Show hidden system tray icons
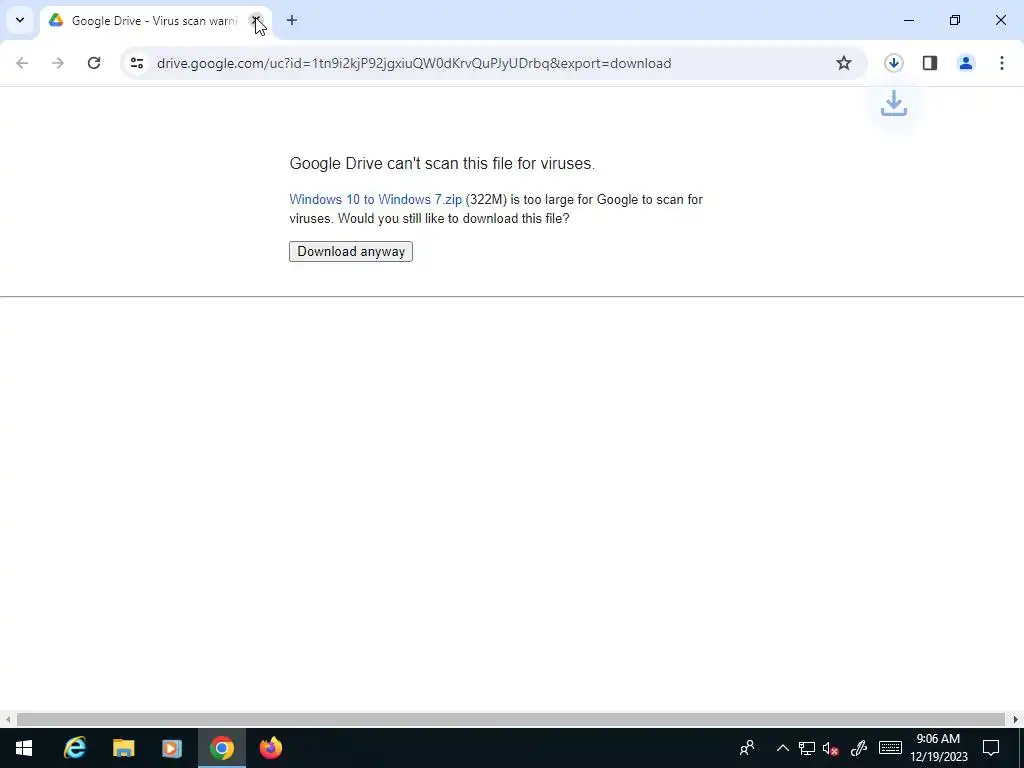1024x768 pixels. click(782, 748)
